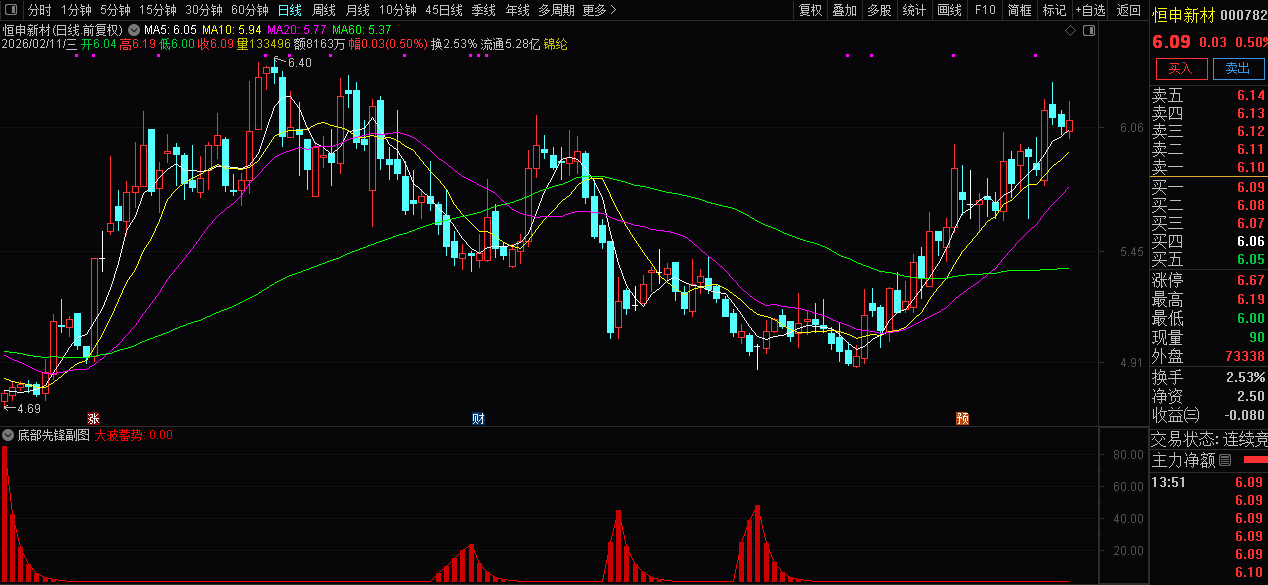The image size is (1268, 585).
Task: Click the 卖五 price 6.14 row
Action: (x=1208, y=95)
